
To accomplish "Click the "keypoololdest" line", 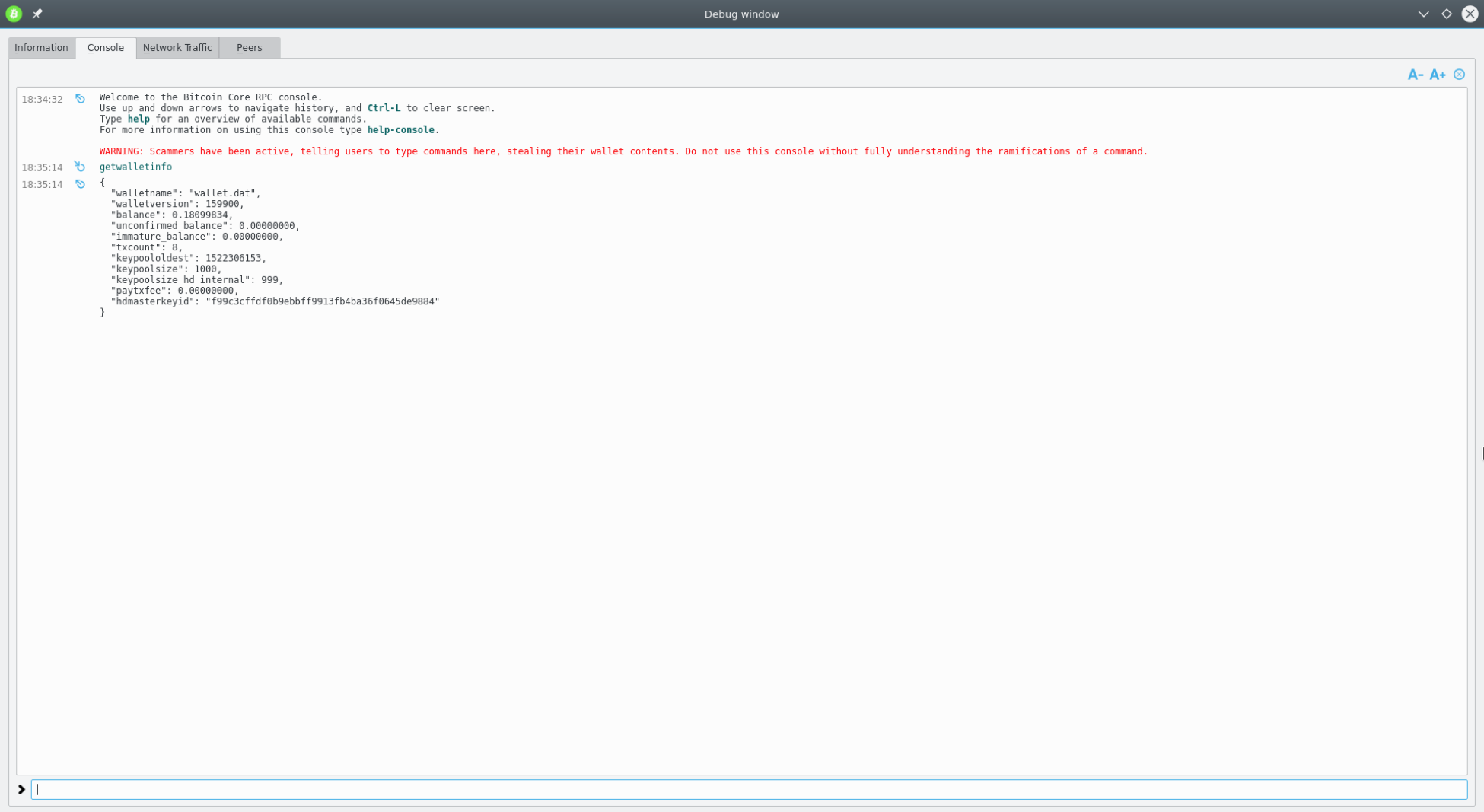I will pyautogui.click(x=189, y=259).
